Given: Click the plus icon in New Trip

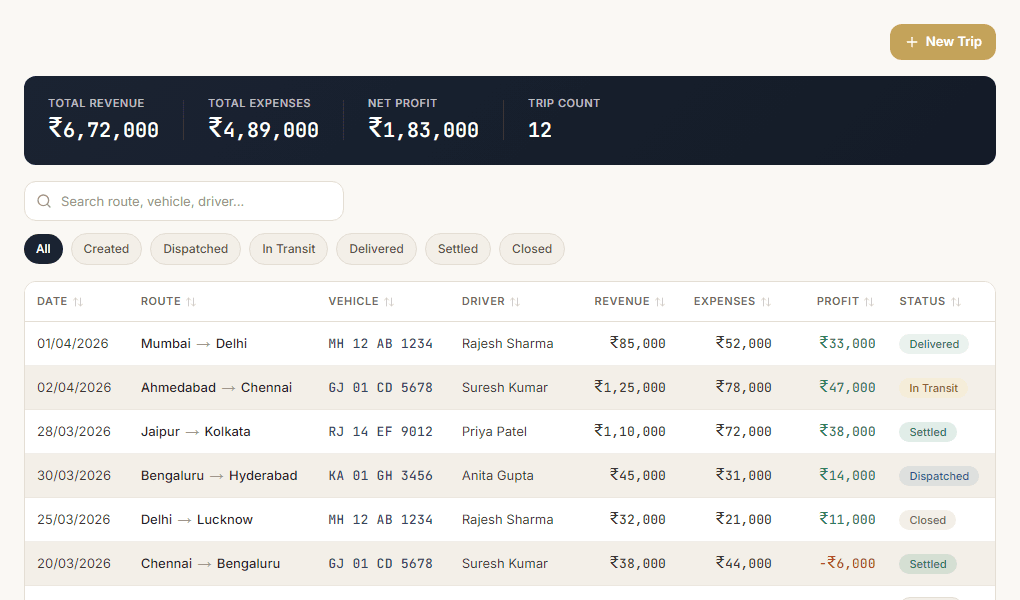Looking at the screenshot, I should 912,42.
